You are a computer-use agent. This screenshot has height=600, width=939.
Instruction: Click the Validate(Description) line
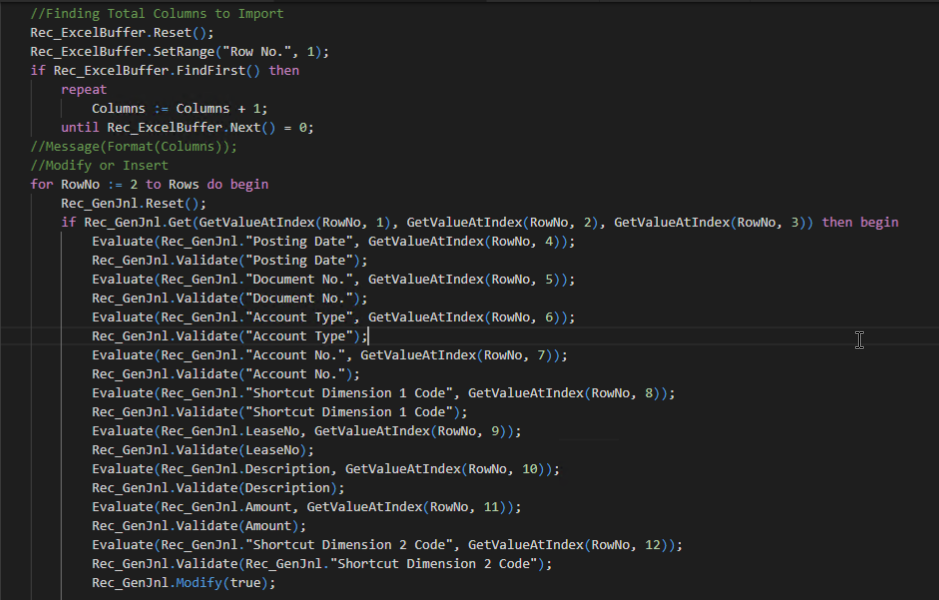[x=217, y=488]
